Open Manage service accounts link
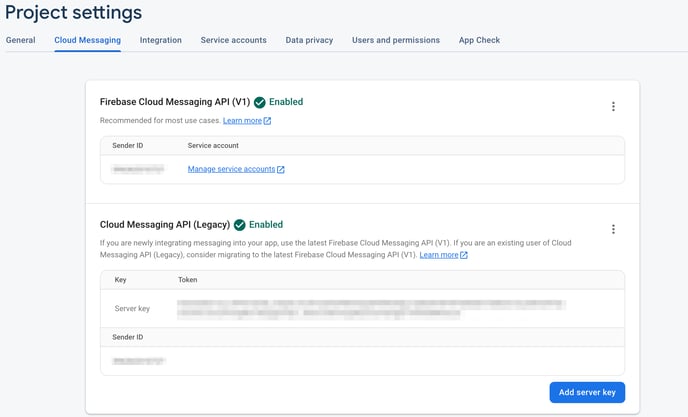The height and width of the screenshot is (417, 688). (231, 169)
